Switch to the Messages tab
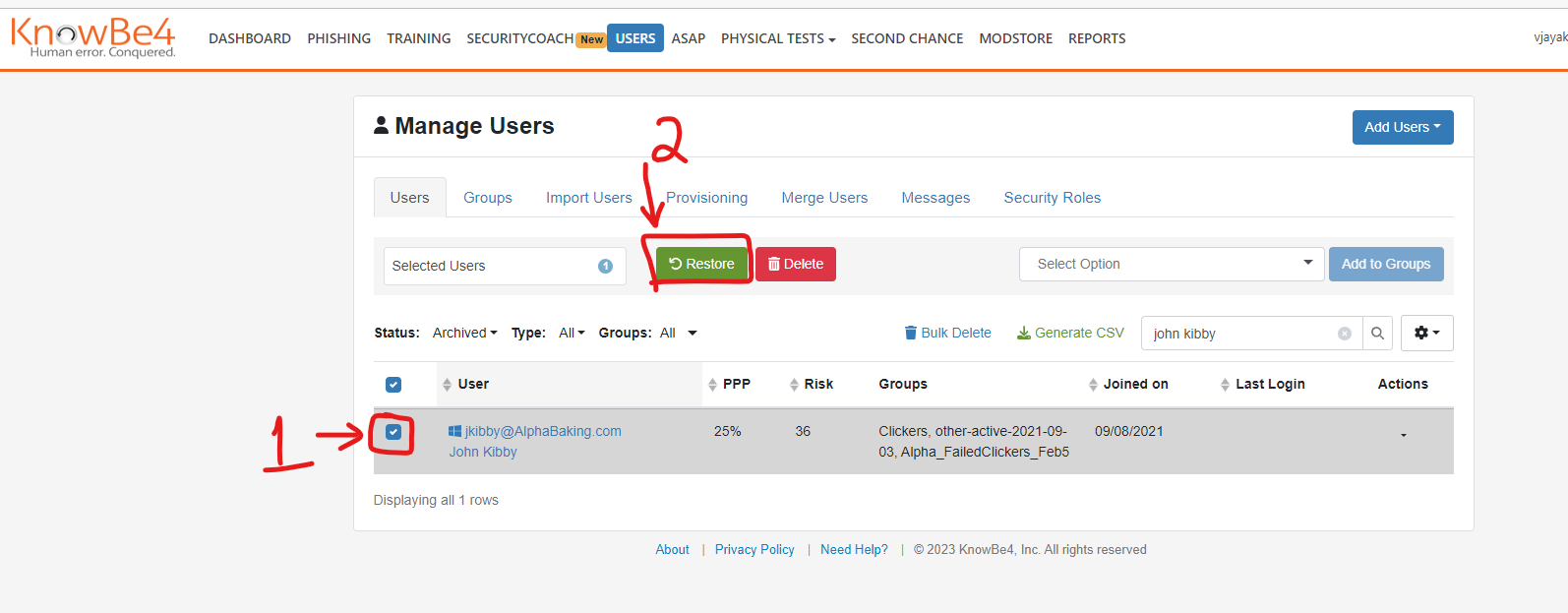This screenshot has width=1568, height=613. pos(935,198)
